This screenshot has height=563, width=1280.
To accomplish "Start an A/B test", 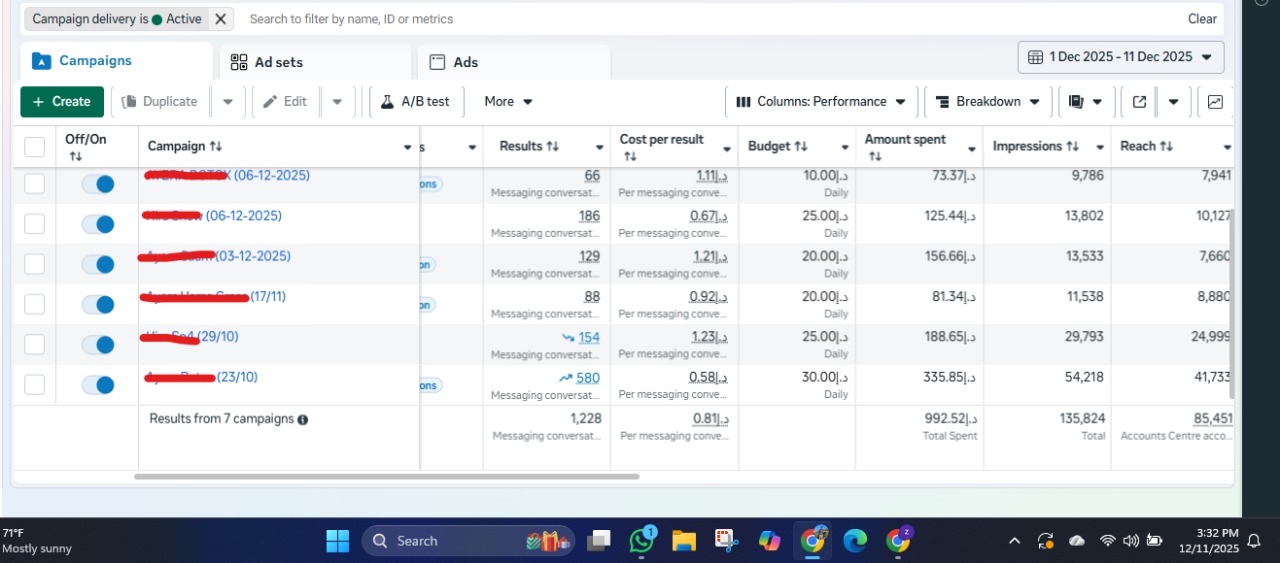I will point(415,102).
